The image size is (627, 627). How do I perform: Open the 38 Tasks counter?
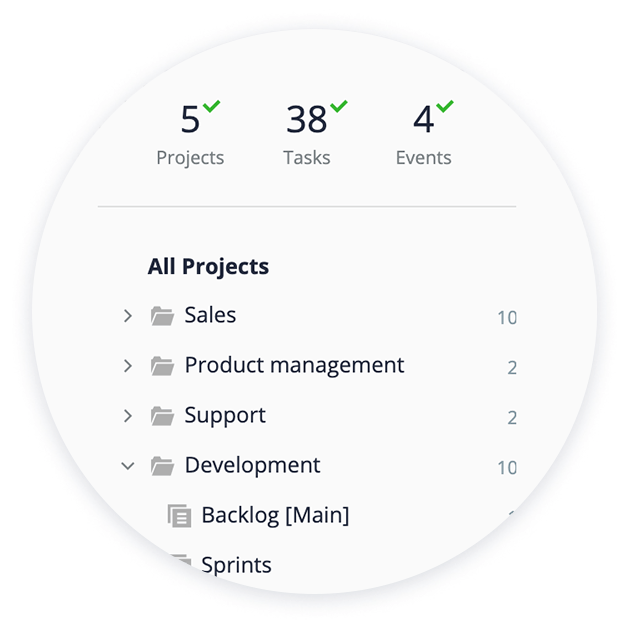(x=307, y=135)
